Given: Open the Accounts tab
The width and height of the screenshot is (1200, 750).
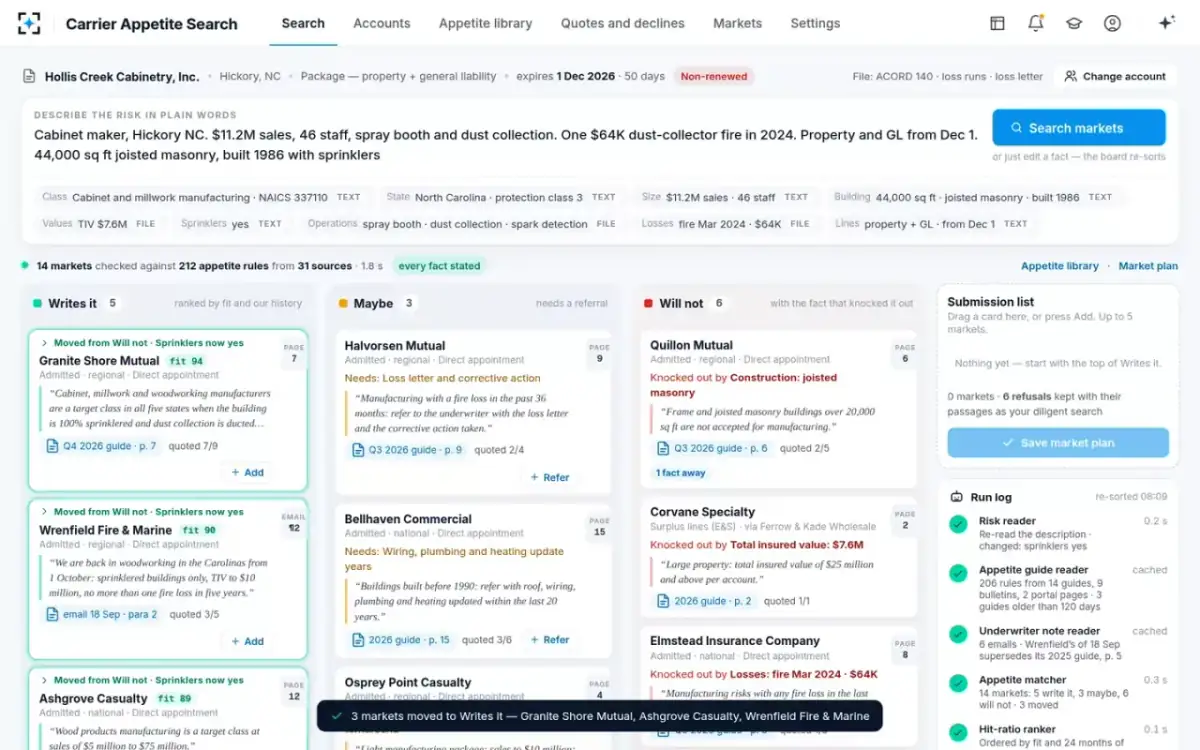Looking at the screenshot, I should tap(382, 23).
